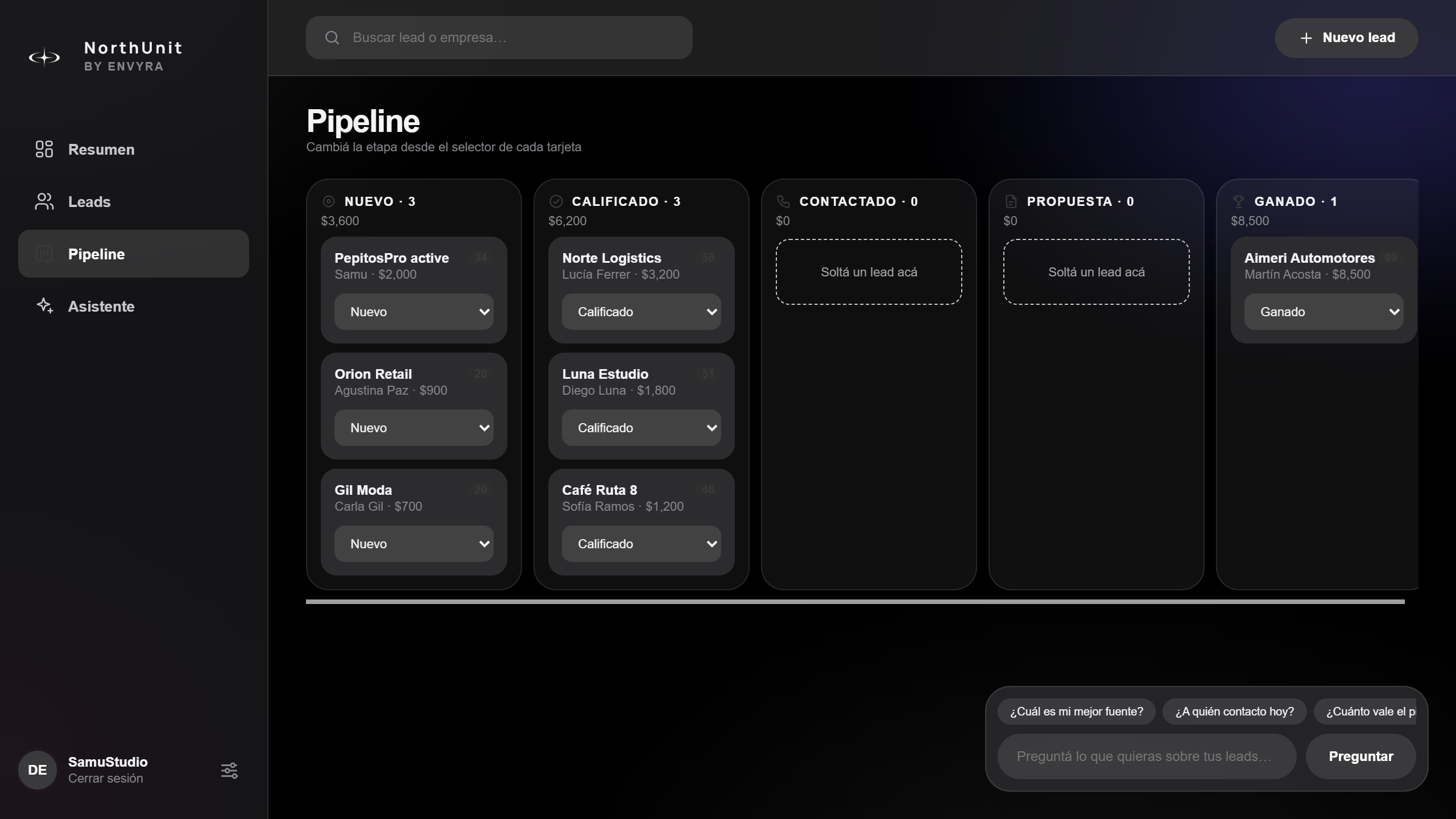Viewport: 1456px width, 819px height.
Task: Click the PROPUESTA · 0 column header
Action: [x=1081, y=201]
